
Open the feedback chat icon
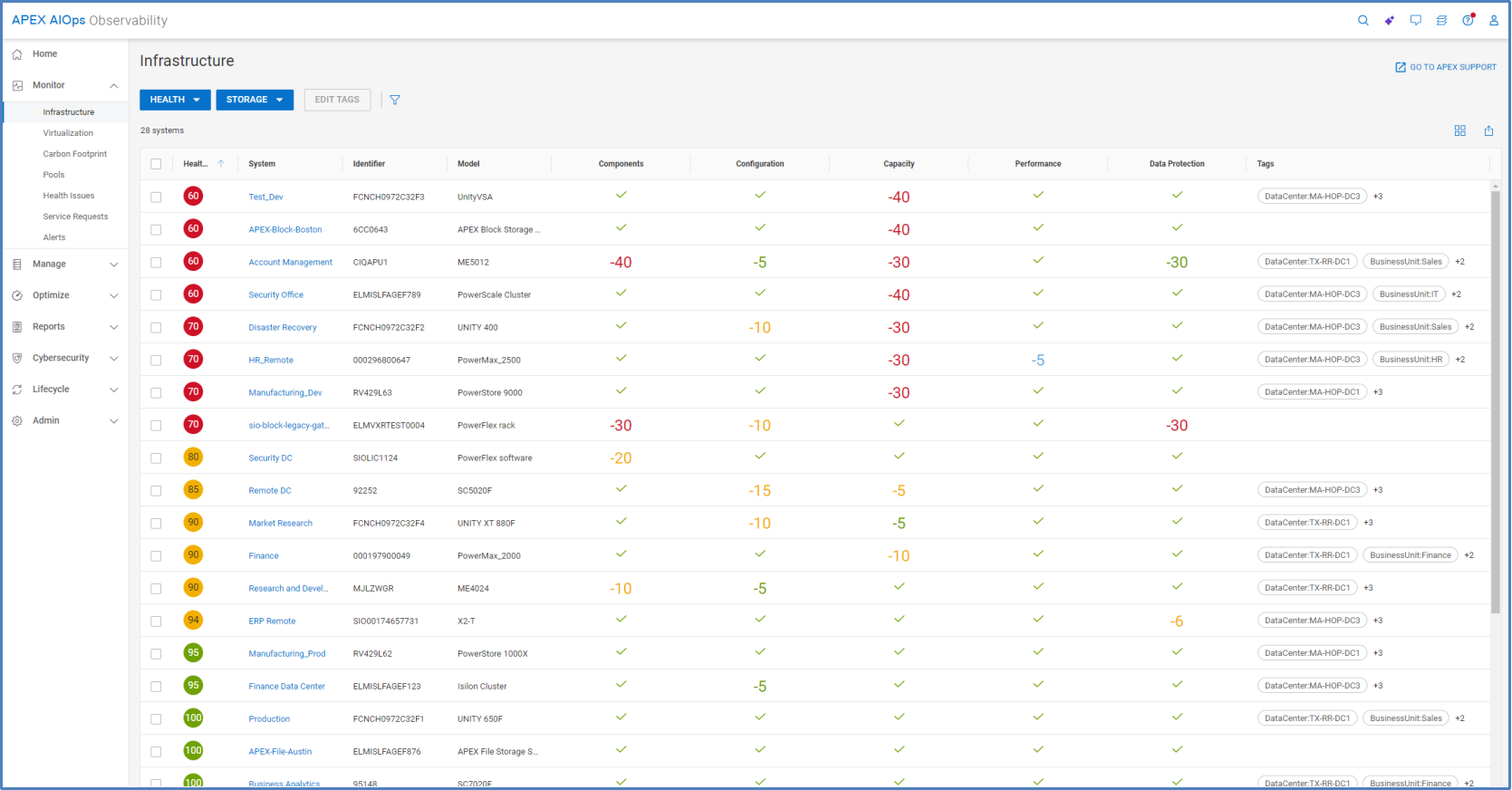[1415, 20]
